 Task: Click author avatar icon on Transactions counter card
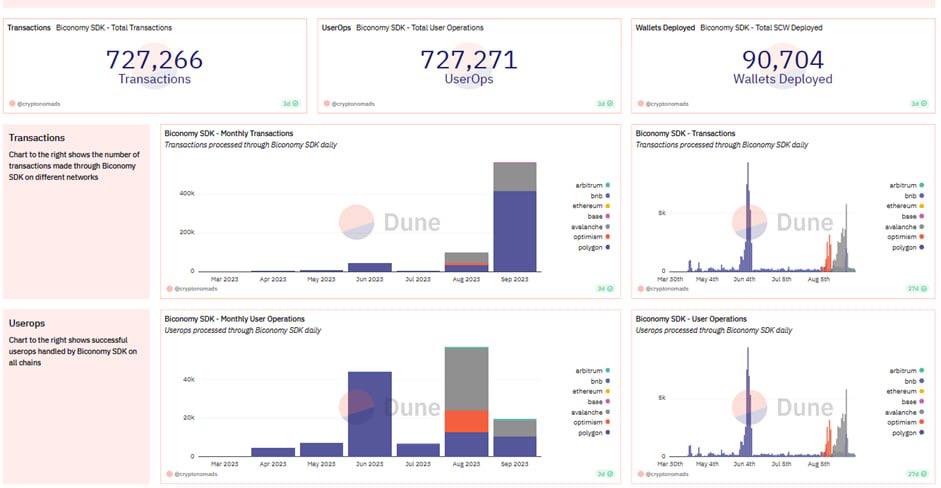(12, 104)
